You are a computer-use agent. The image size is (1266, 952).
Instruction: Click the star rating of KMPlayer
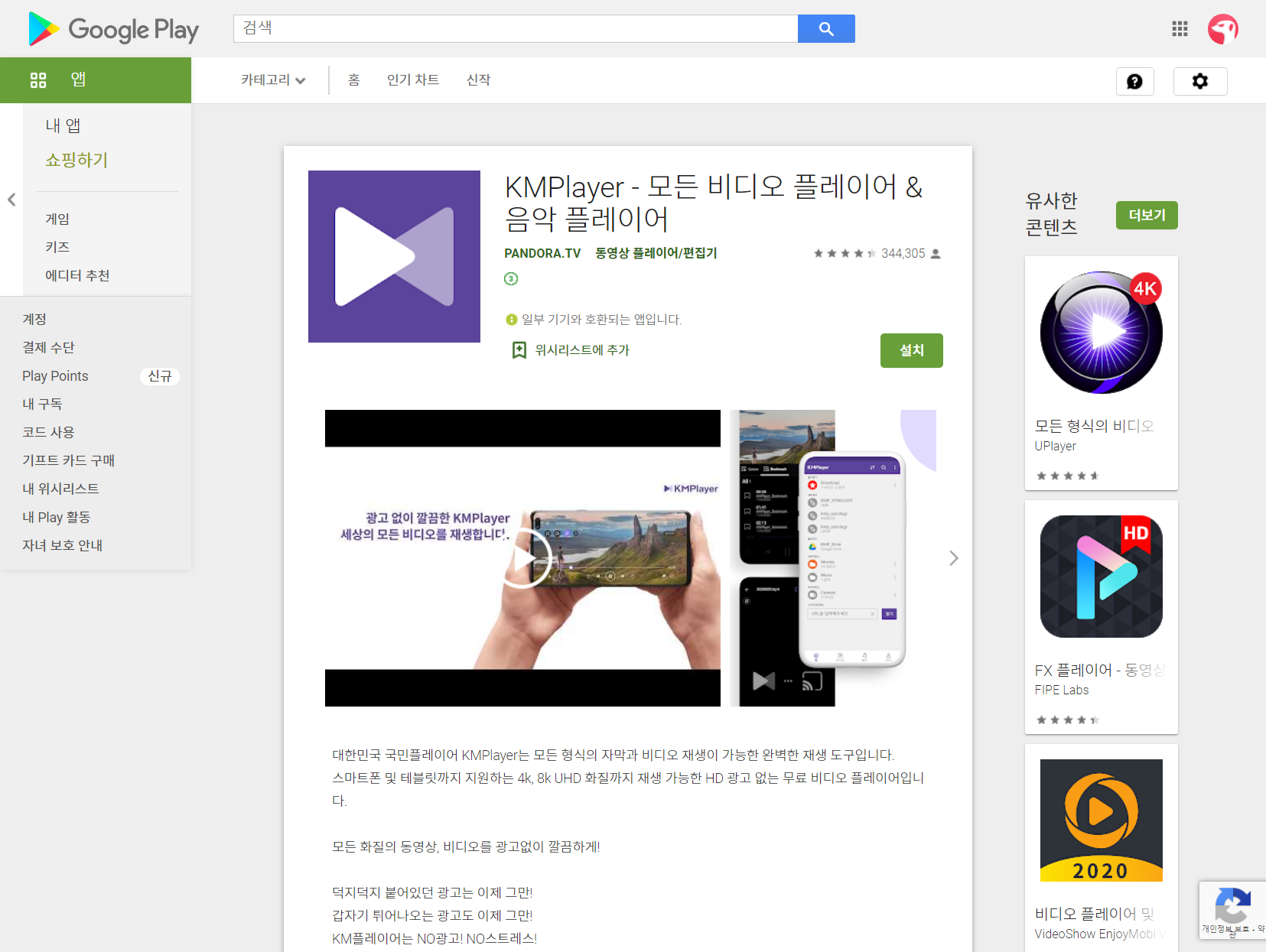point(845,253)
